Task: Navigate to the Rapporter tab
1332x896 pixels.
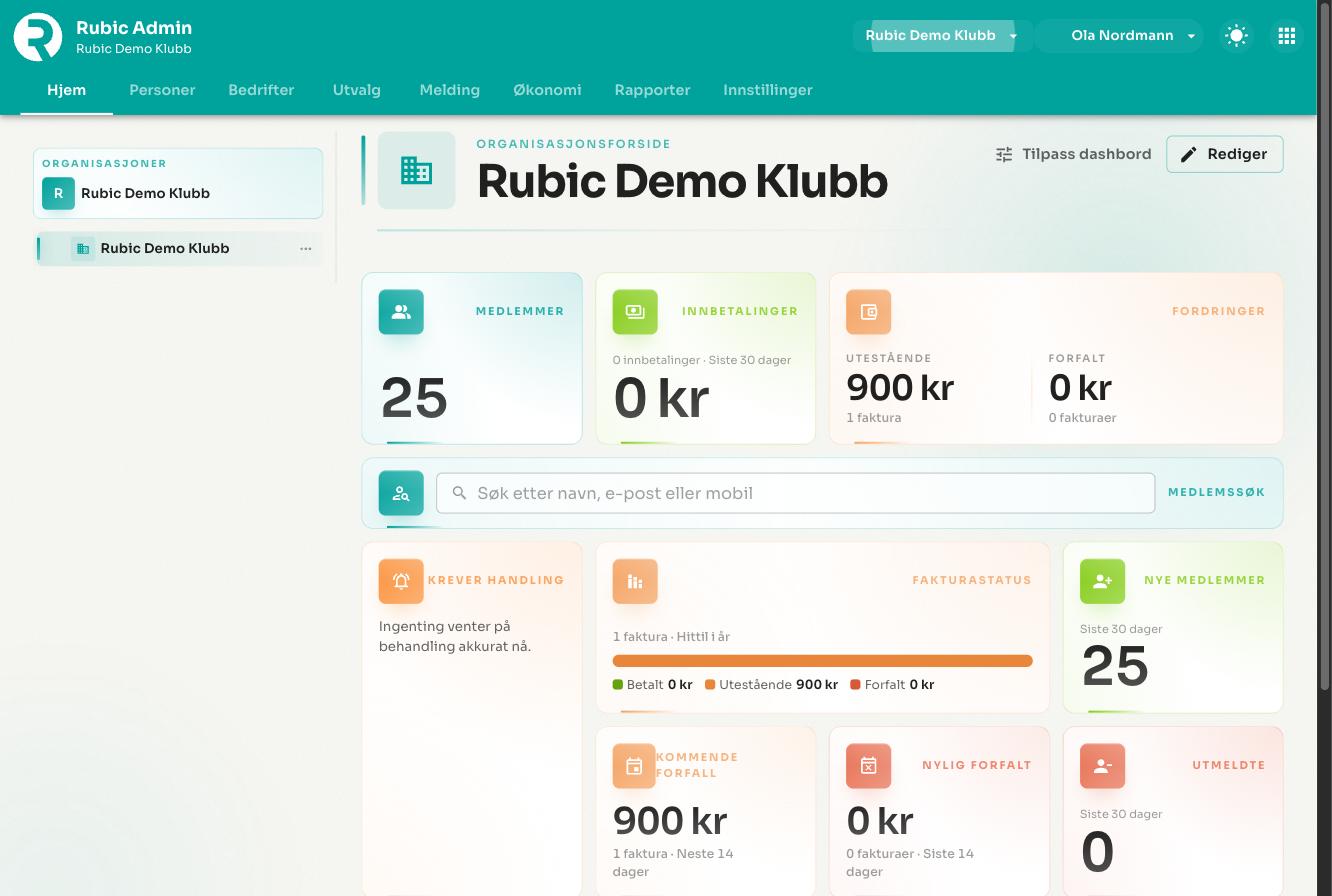Action: coord(653,90)
